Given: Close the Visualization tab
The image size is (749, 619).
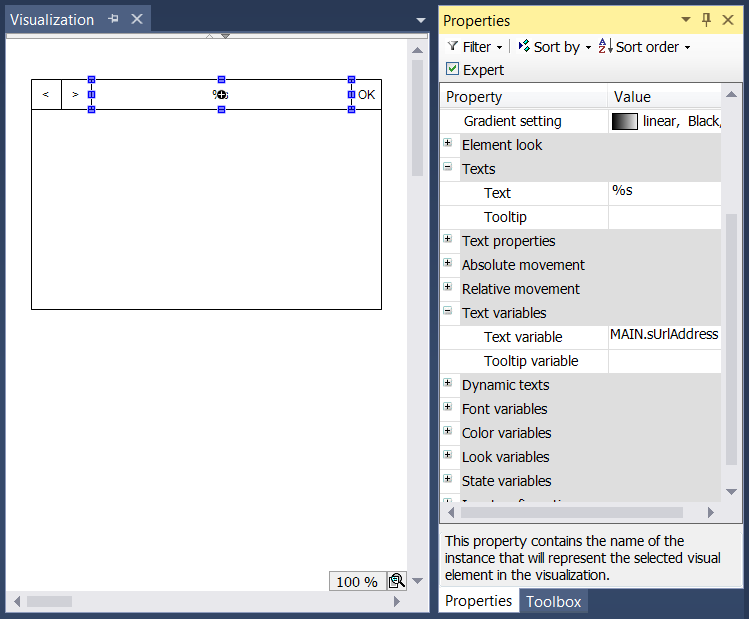Looking at the screenshot, I should pyautogui.click(x=137, y=19).
